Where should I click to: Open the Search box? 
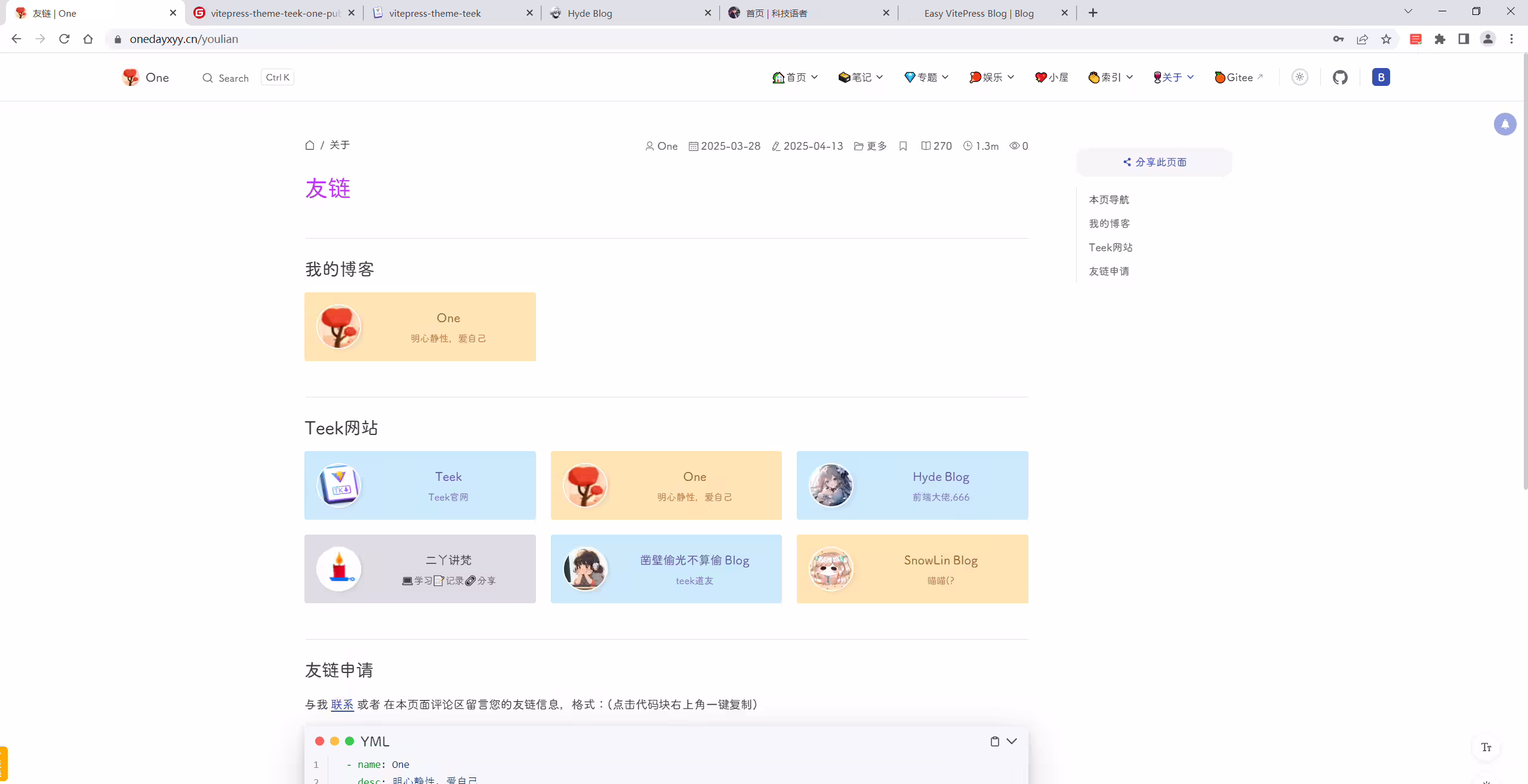tap(248, 78)
